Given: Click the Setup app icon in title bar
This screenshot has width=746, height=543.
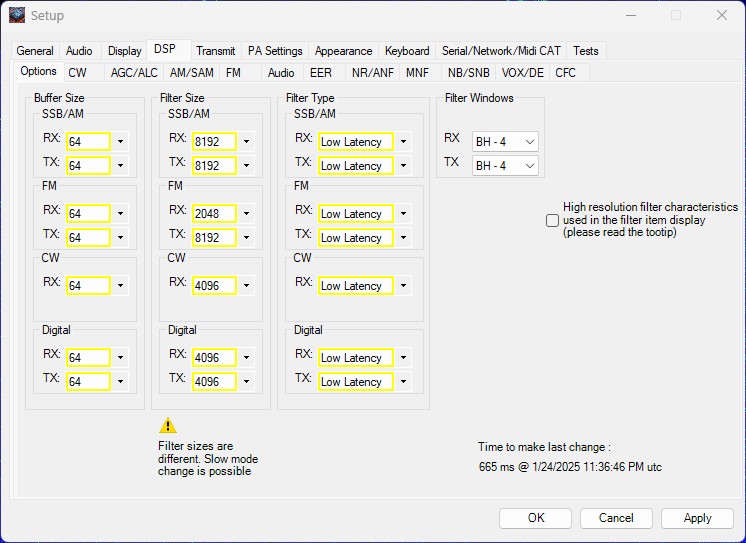Looking at the screenshot, I should pos(17,15).
